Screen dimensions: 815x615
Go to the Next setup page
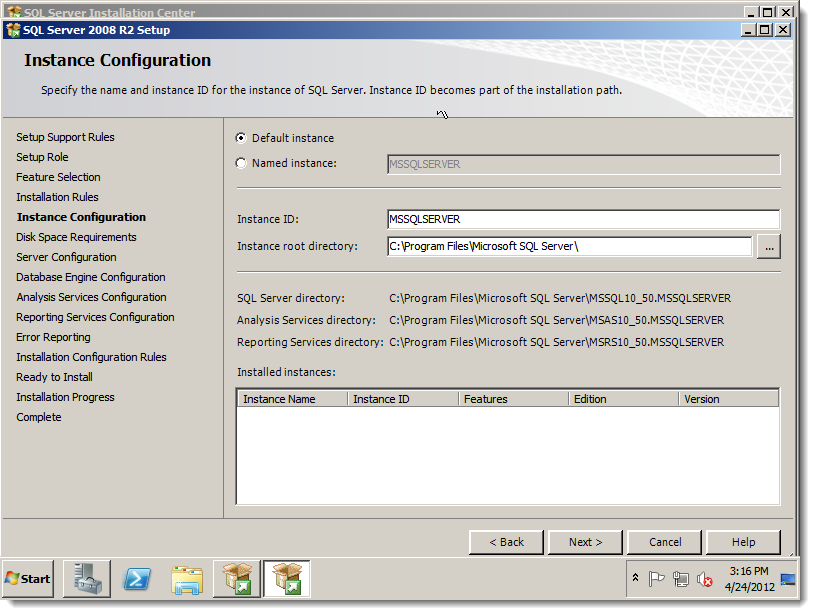tap(585, 542)
